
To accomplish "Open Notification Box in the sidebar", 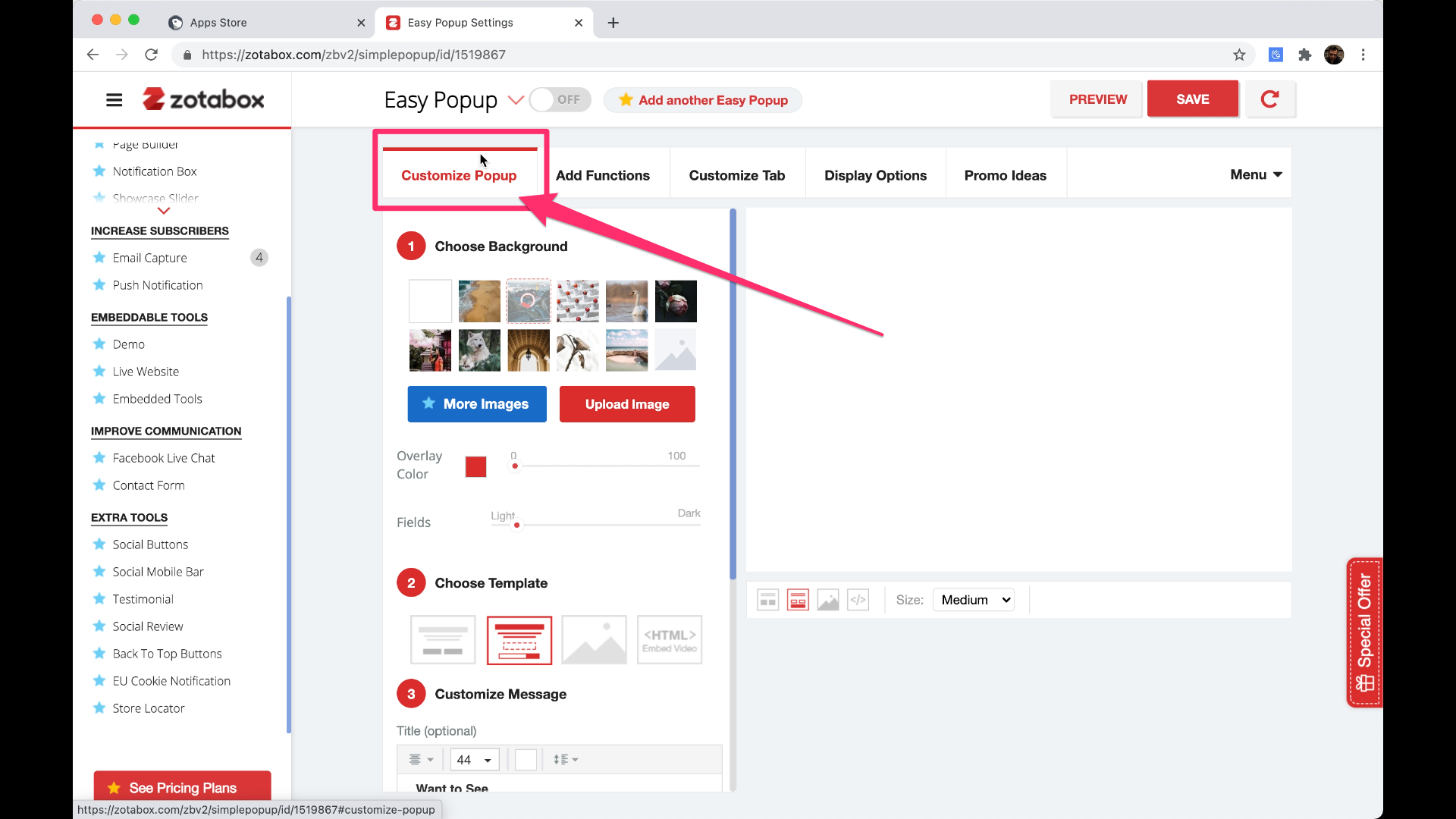I will pyautogui.click(x=155, y=171).
